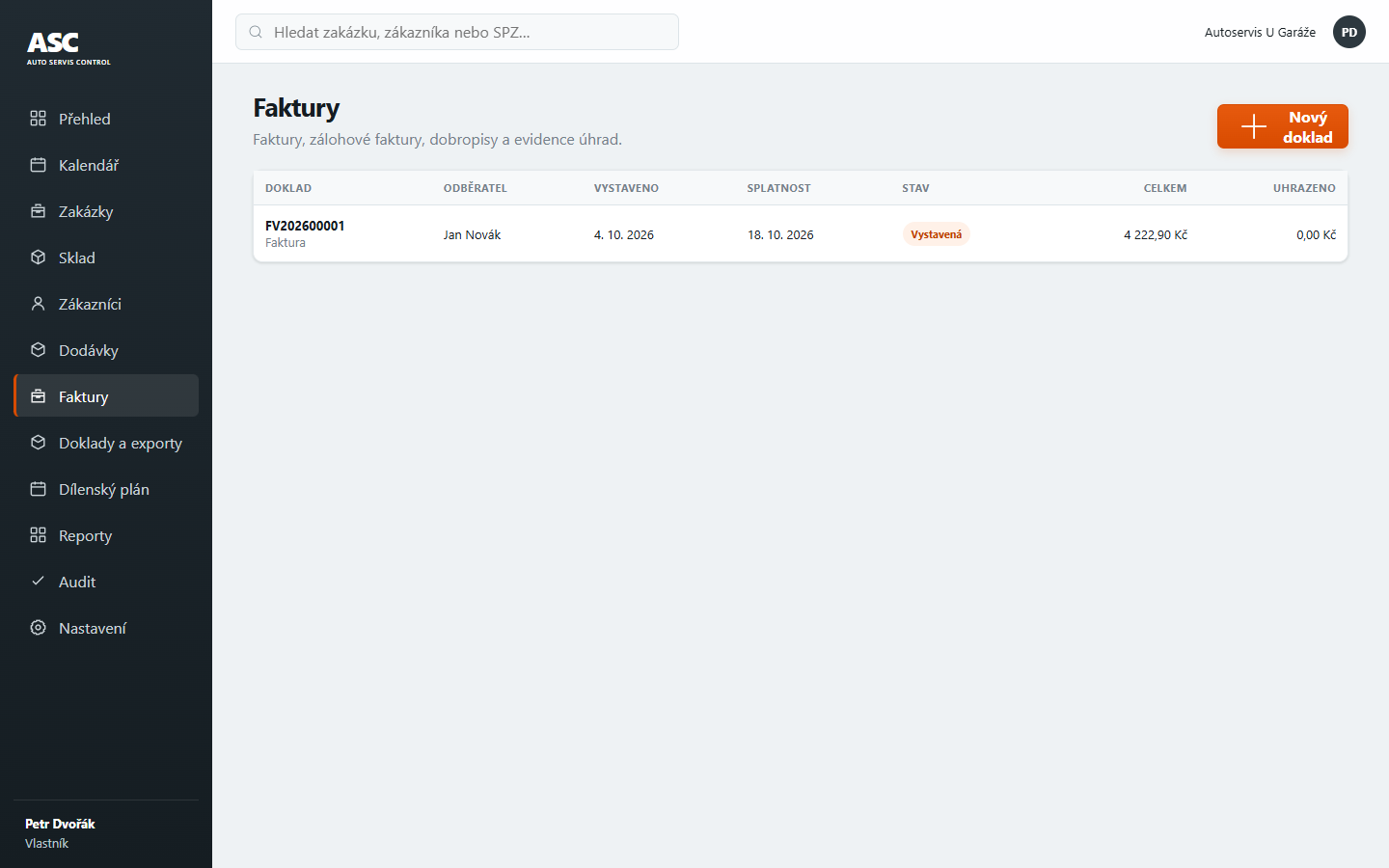Image resolution: width=1389 pixels, height=868 pixels.
Task: Click the Zákazníci person icon
Action: (38, 304)
